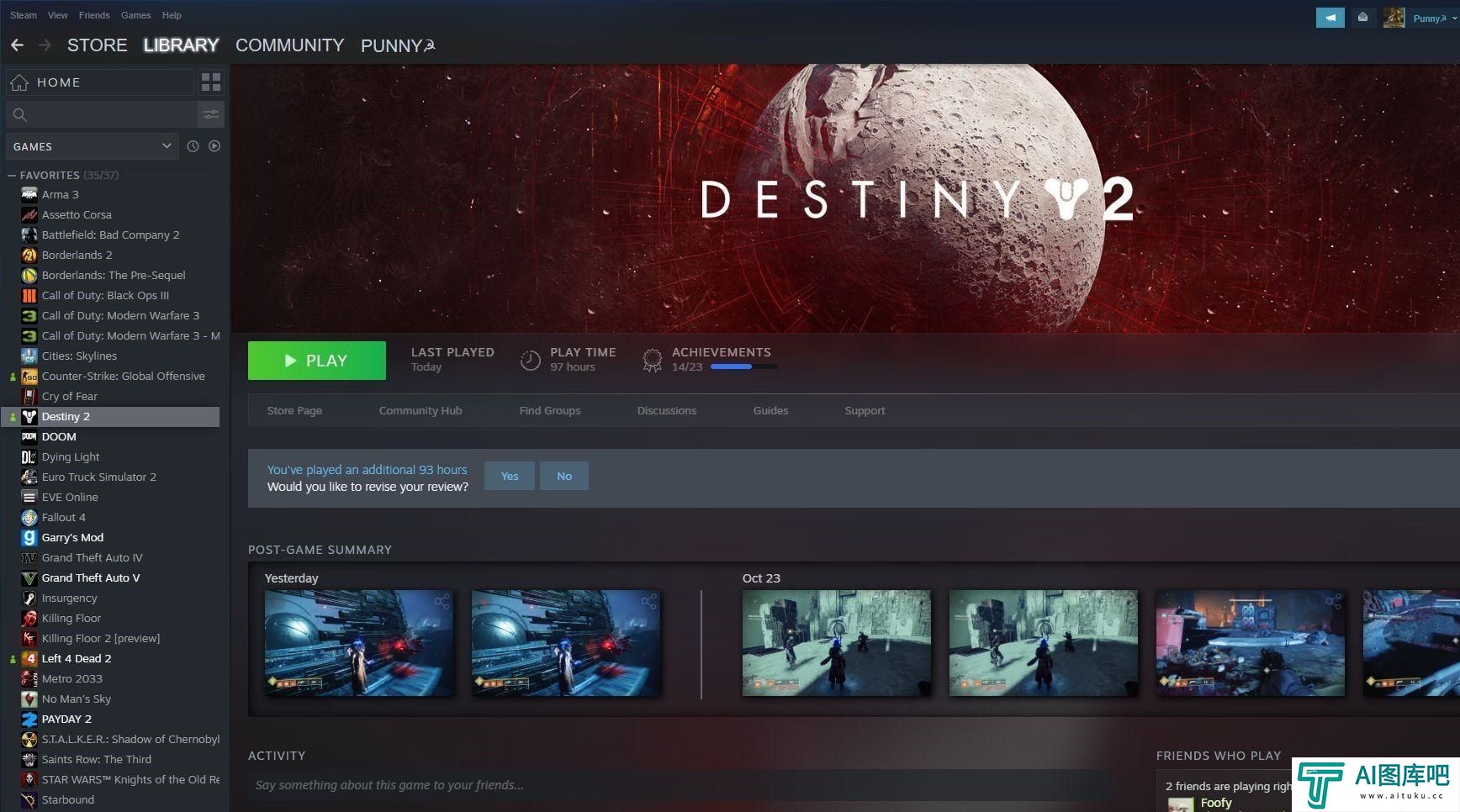
Task: Select the PAYDAY 2 icon
Action: tap(29, 719)
